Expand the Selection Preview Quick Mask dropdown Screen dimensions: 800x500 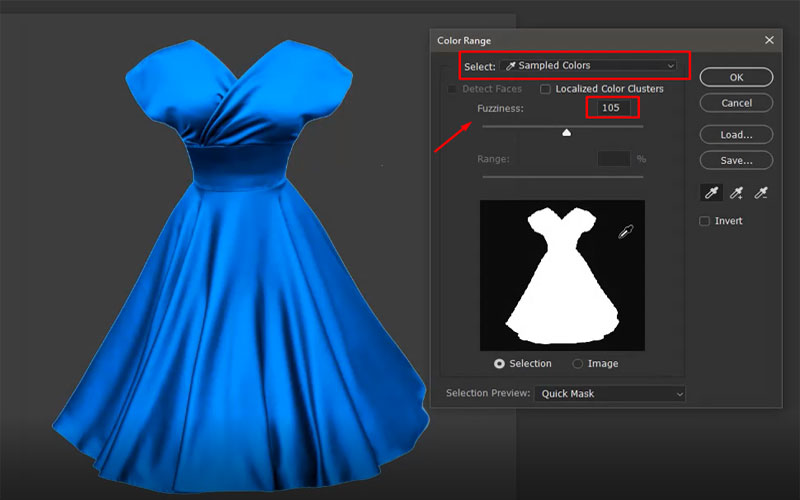610,394
